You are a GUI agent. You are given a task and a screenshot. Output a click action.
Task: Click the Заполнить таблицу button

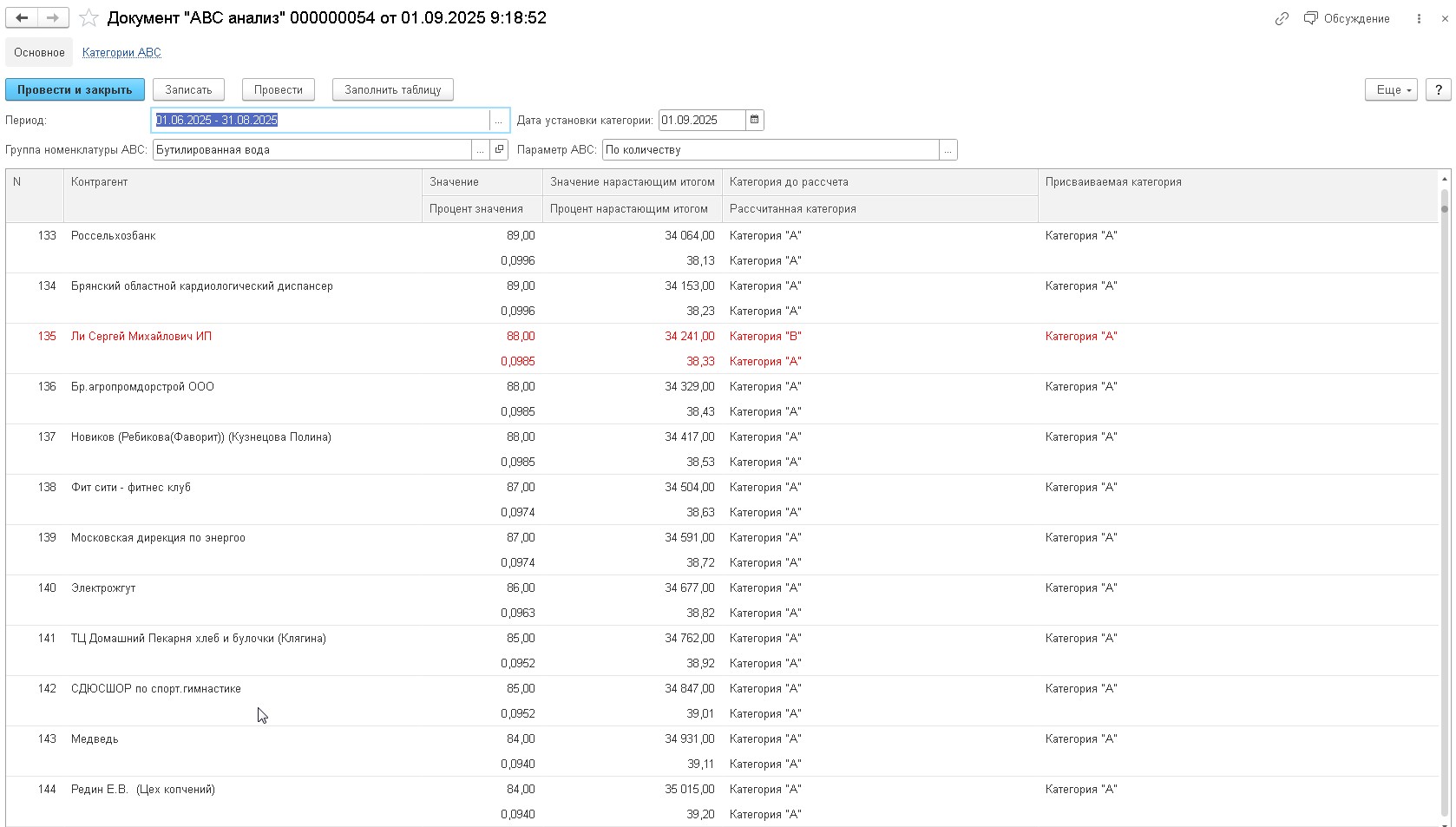click(x=392, y=90)
